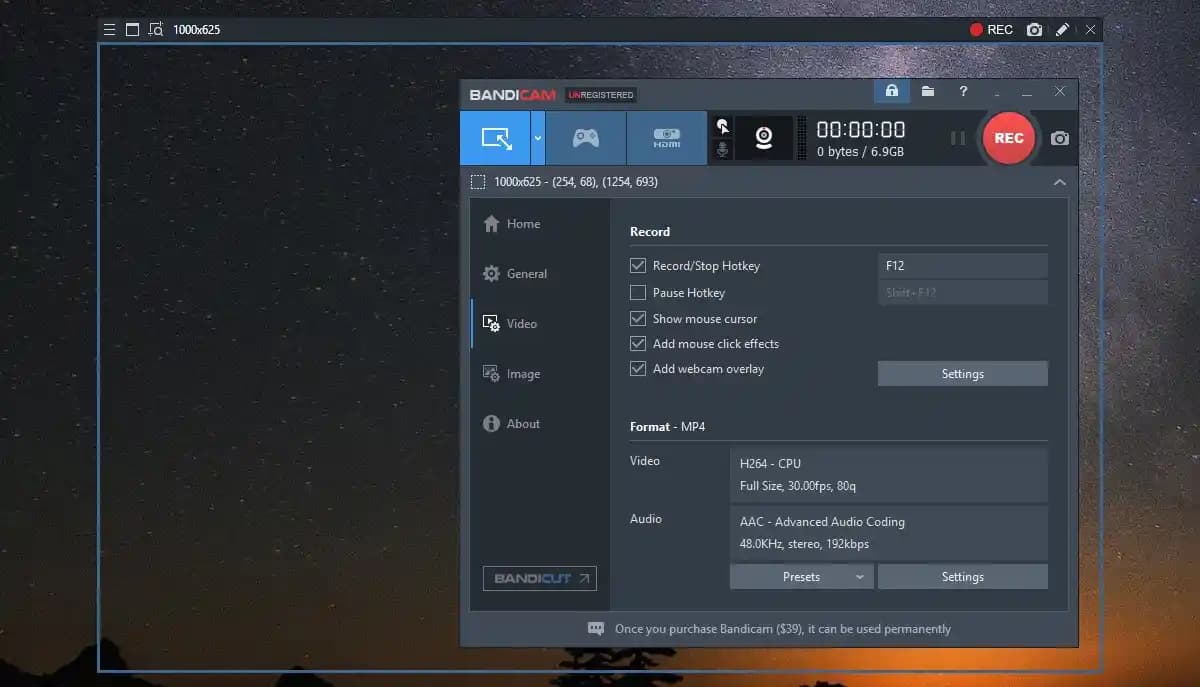1200x687 pixels.
Task: Choose the Device/HDMI recording mode
Action: coord(666,138)
